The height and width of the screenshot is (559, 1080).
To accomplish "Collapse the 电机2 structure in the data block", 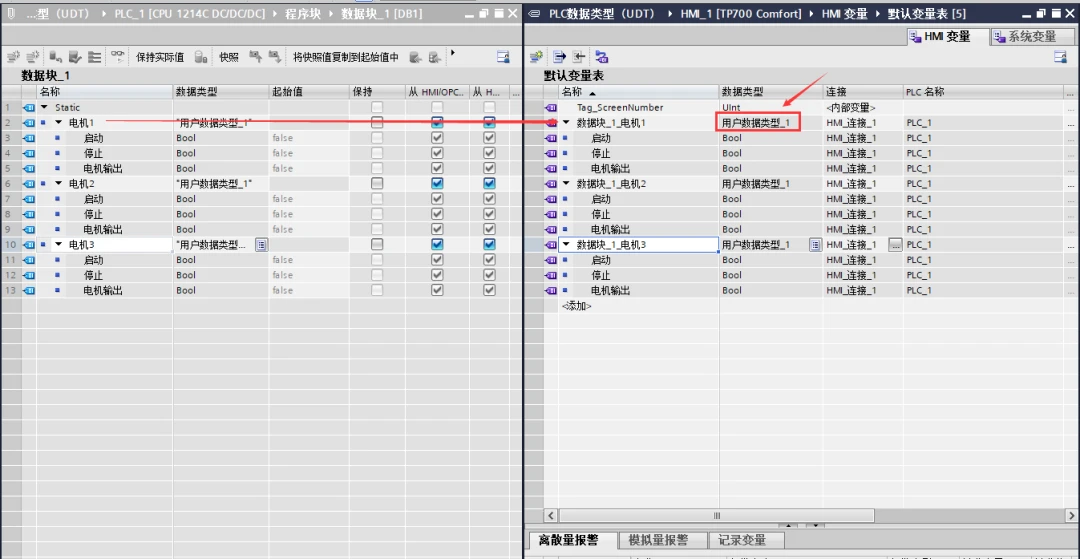I will coord(58,184).
